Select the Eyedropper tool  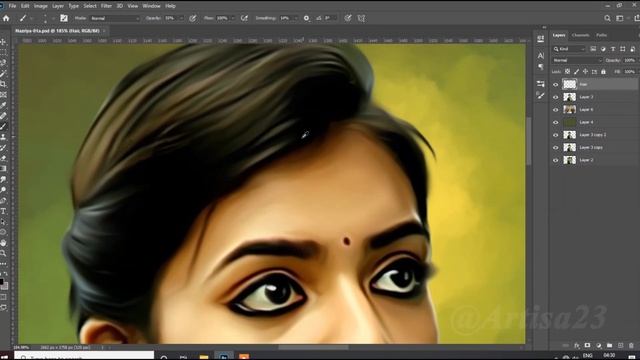(x=3, y=105)
